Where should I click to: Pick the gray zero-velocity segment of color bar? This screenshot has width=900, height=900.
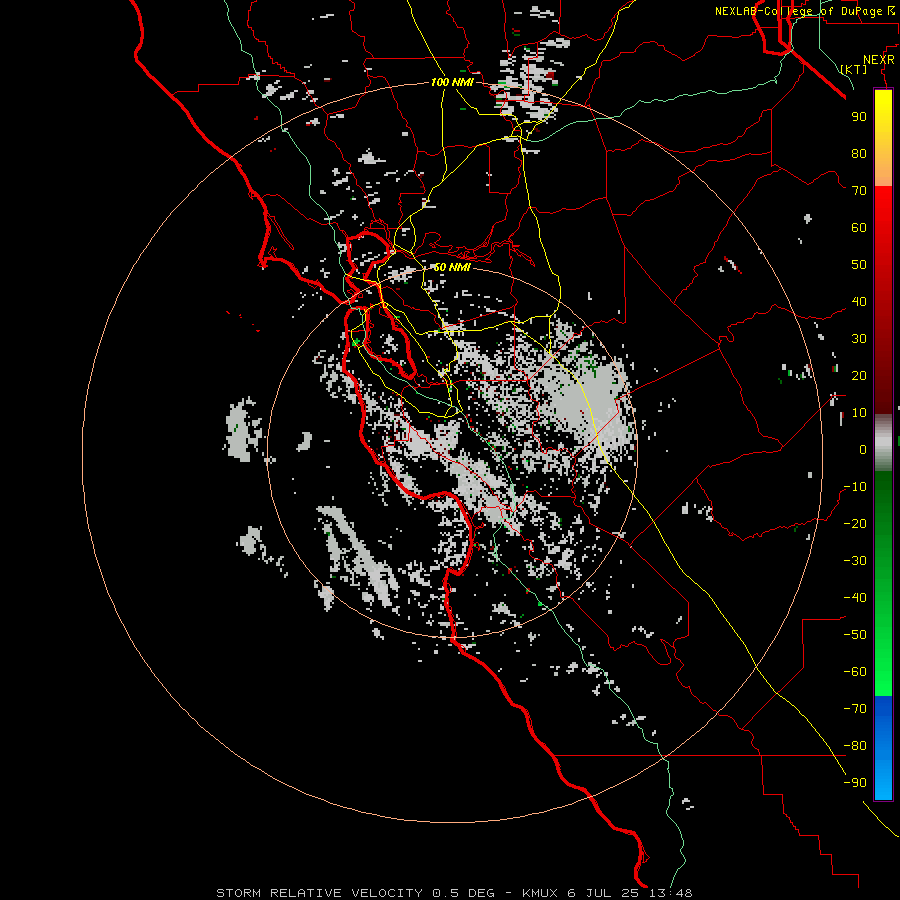tap(883, 443)
